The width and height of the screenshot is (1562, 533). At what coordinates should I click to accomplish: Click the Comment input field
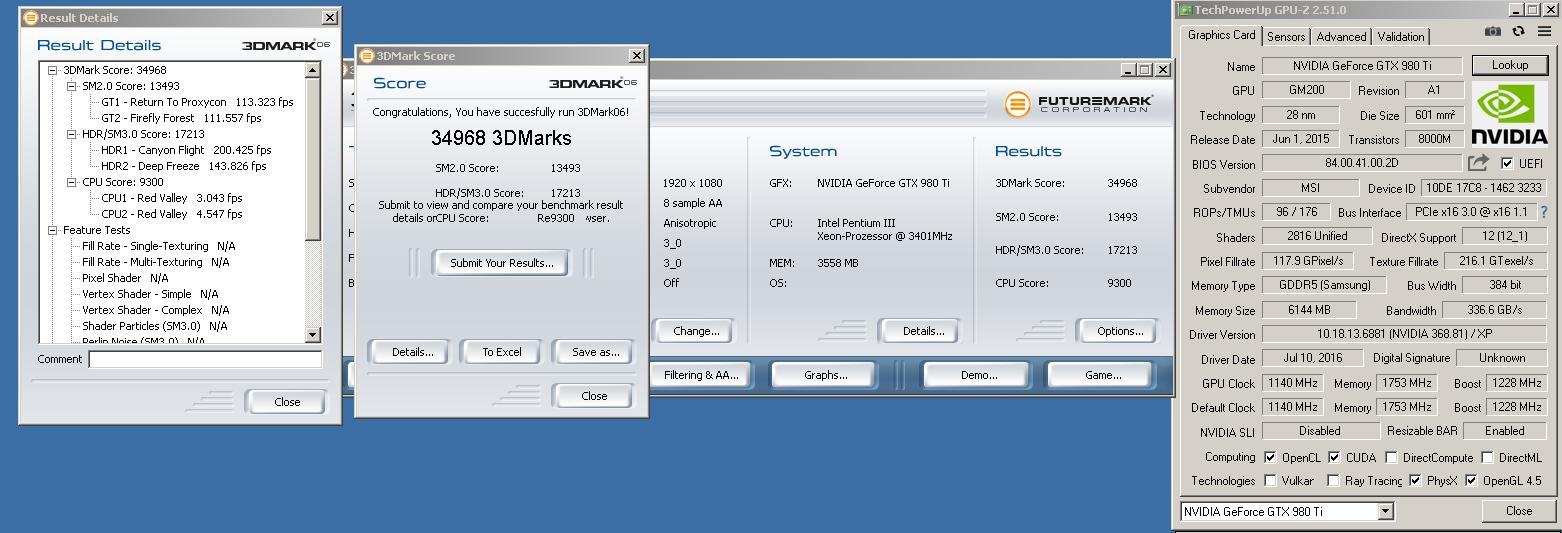coord(205,359)
